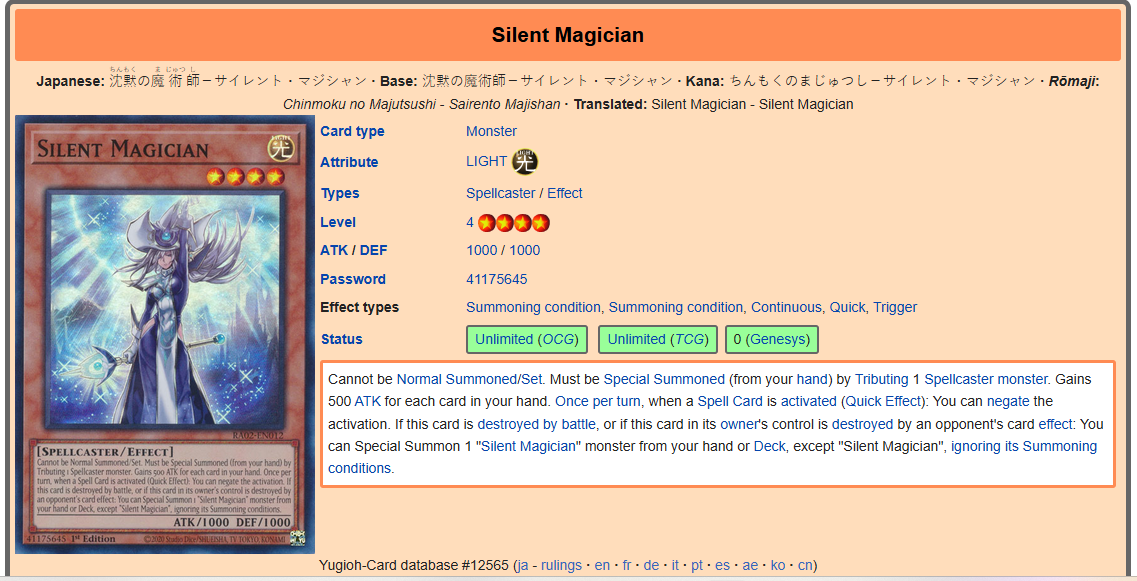Follow the Effect type link
This screenshot has width=1137, height=581.
pyautogui.click(x=565, y=193)
